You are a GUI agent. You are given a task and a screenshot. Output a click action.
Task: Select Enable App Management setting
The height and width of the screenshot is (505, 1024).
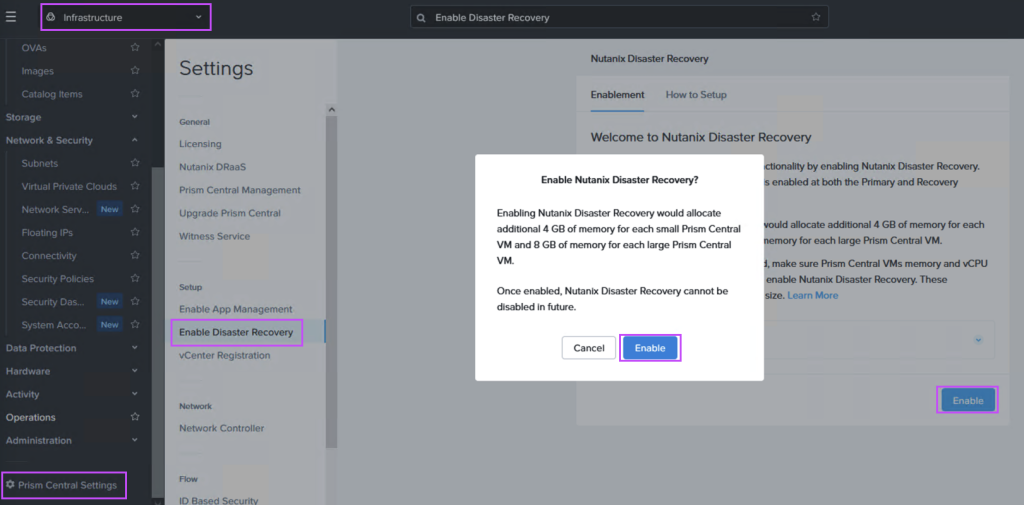click(235, 309)
